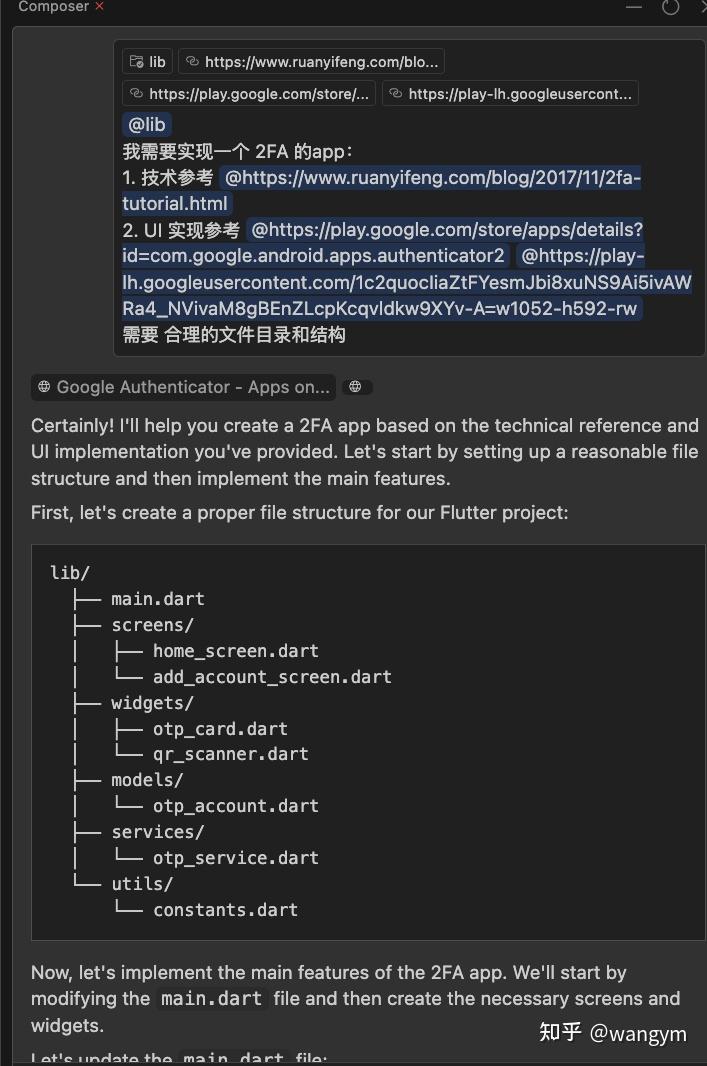Click the globe icon inside the Google Authenticator chip
707x1066 pixels.
(44, 387)
